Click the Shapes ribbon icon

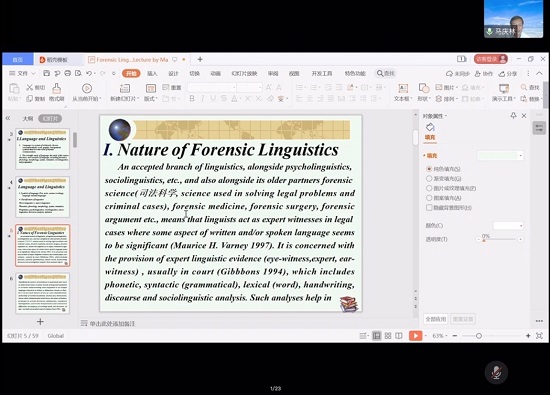point(424,92)
